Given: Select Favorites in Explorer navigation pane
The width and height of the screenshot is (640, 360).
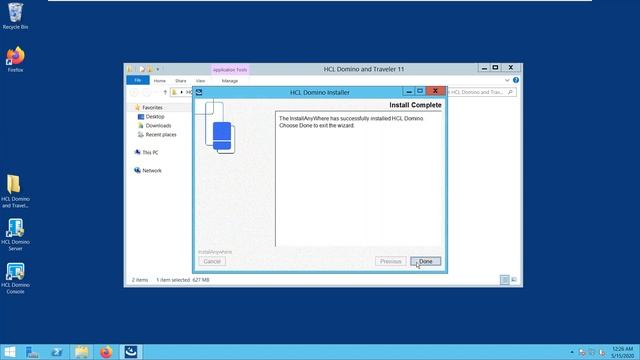Looking at the screenshot, I should [152, 107].
